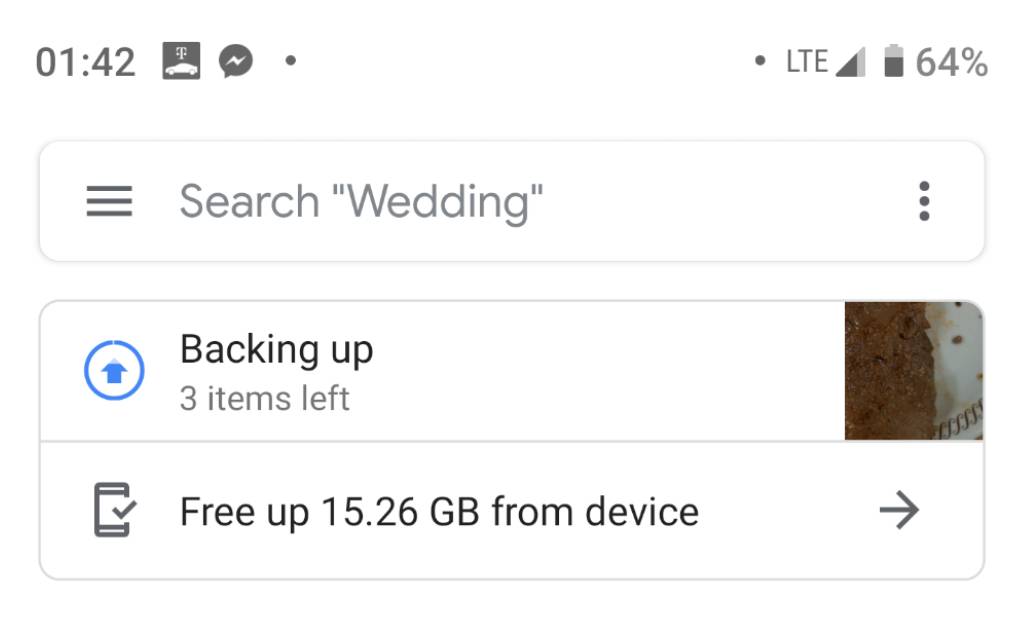Tap the 64% battery percentage

(x=952, y=62)
